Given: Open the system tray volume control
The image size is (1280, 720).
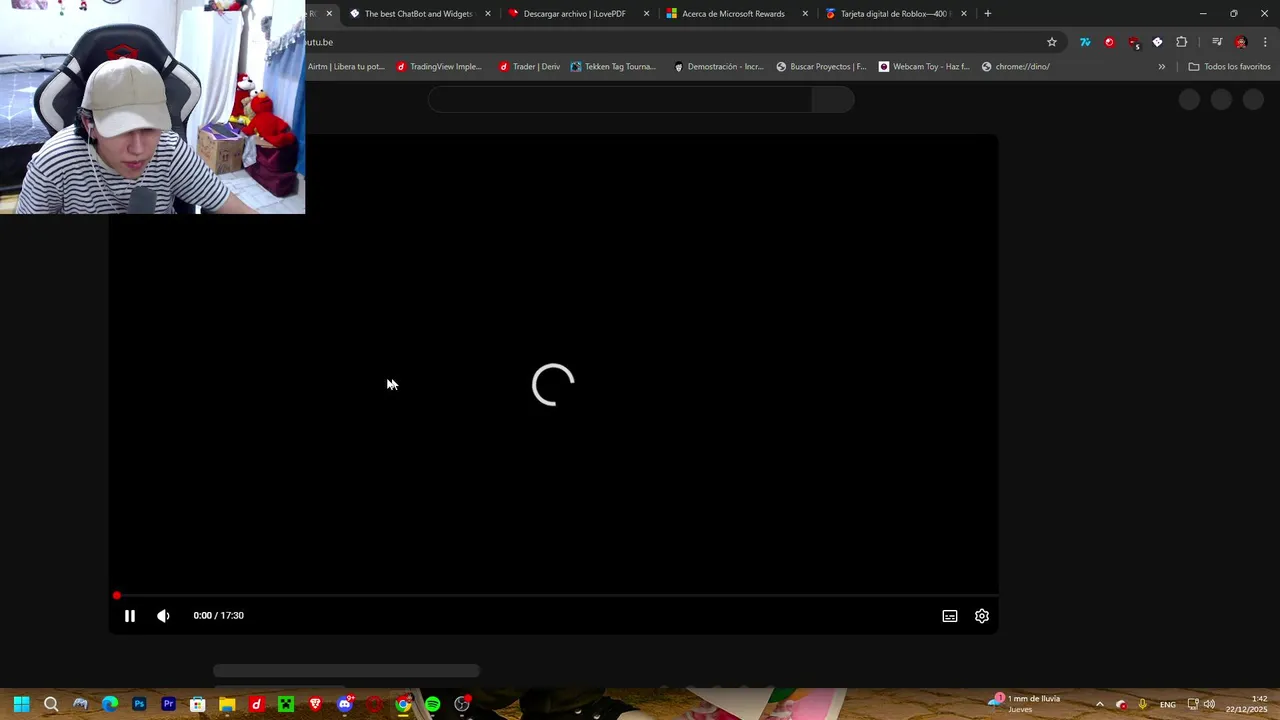Looking at the screenshot, I should (x=1210, y=704).
